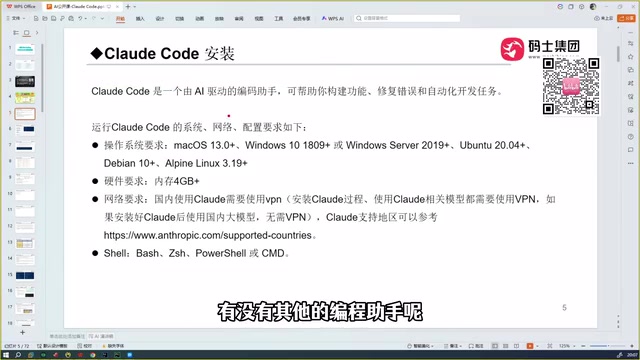This screenshot has width=640, height=360.
Task: Switch the slide panel to outline view
Action: point(16,33)
